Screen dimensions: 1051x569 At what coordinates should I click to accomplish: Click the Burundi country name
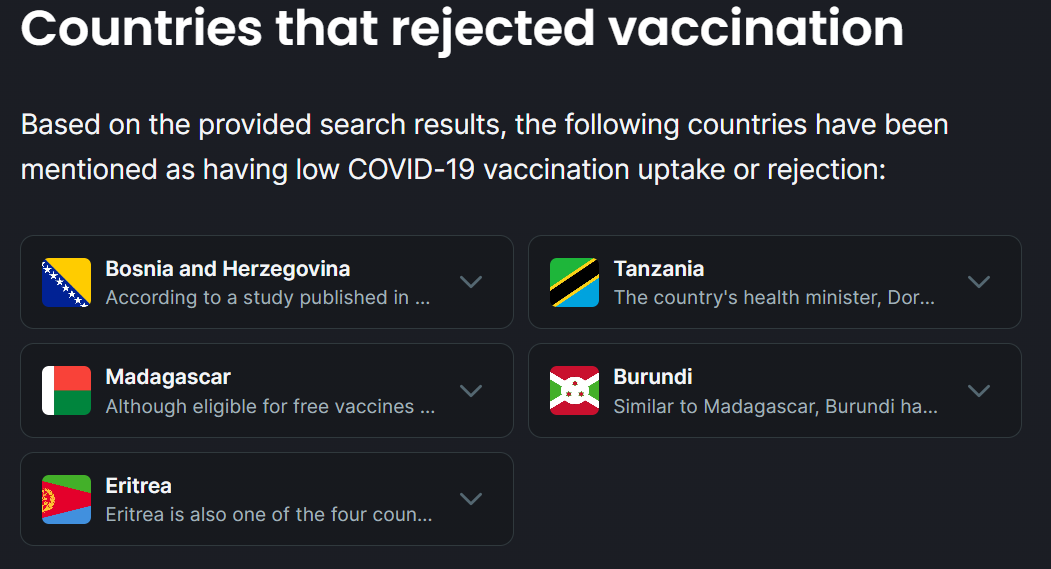click(652, 377)
